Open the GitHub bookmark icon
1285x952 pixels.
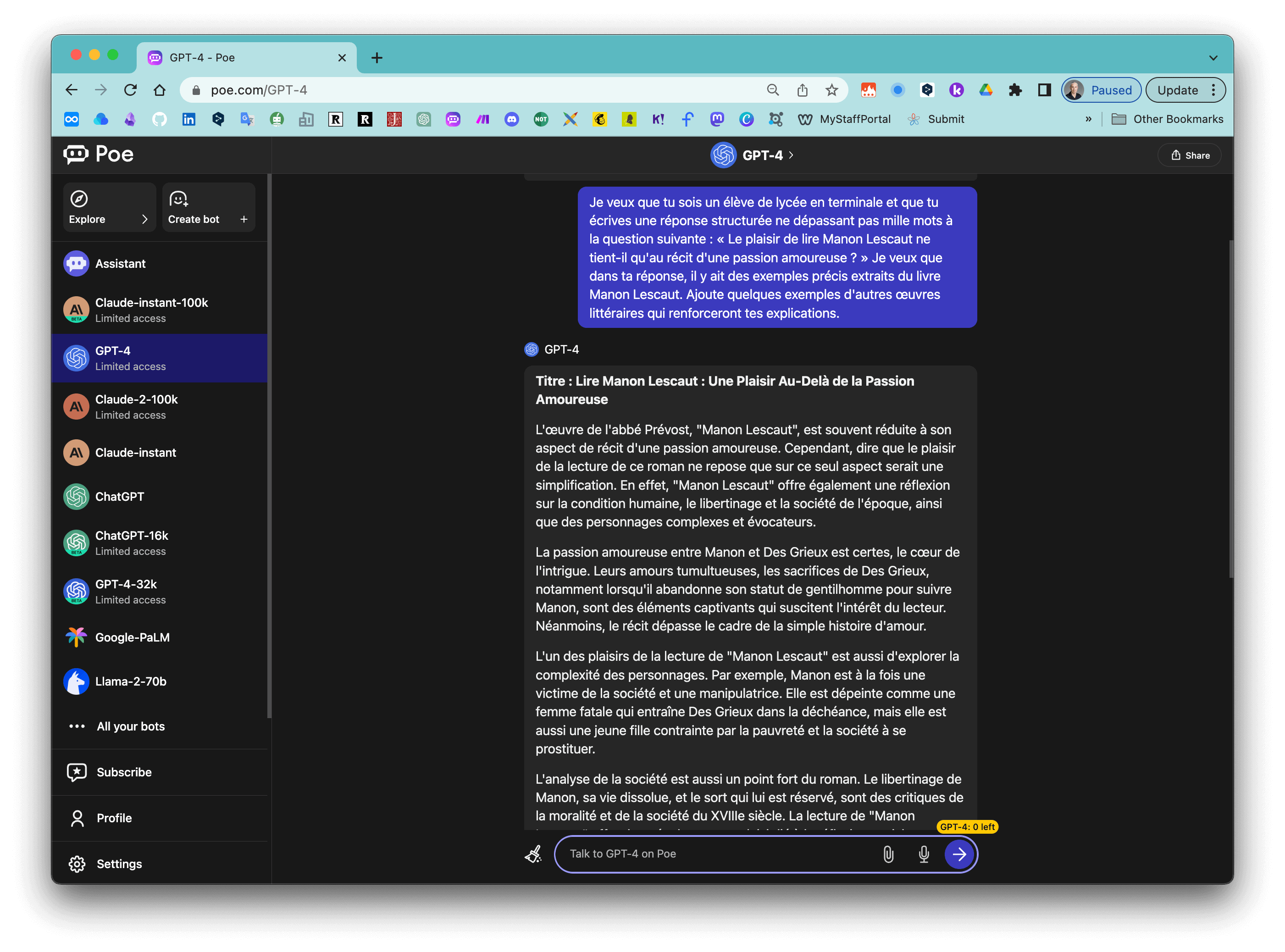pyautogui.click(x=160, y=119)
